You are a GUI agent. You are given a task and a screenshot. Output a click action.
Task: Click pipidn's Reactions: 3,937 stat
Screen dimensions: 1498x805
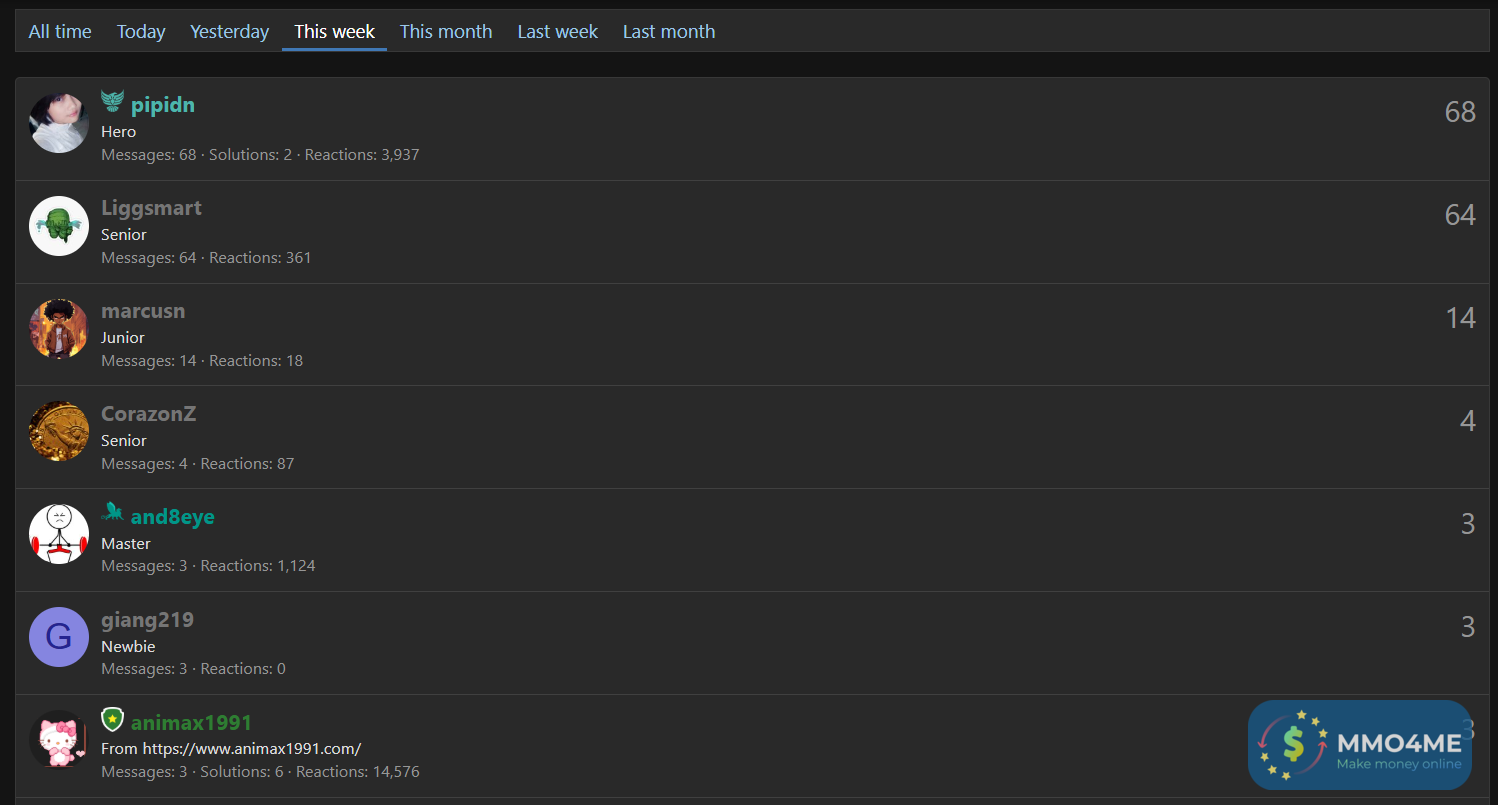(362, 155)
